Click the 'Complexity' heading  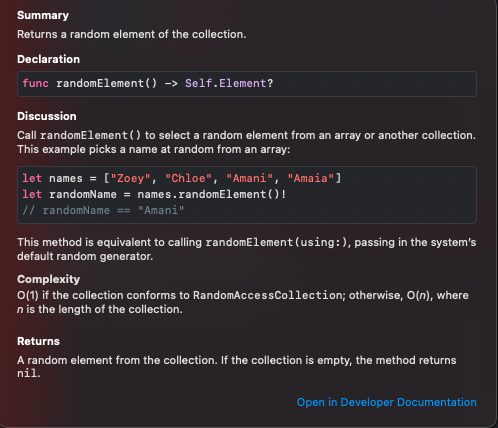48,279
